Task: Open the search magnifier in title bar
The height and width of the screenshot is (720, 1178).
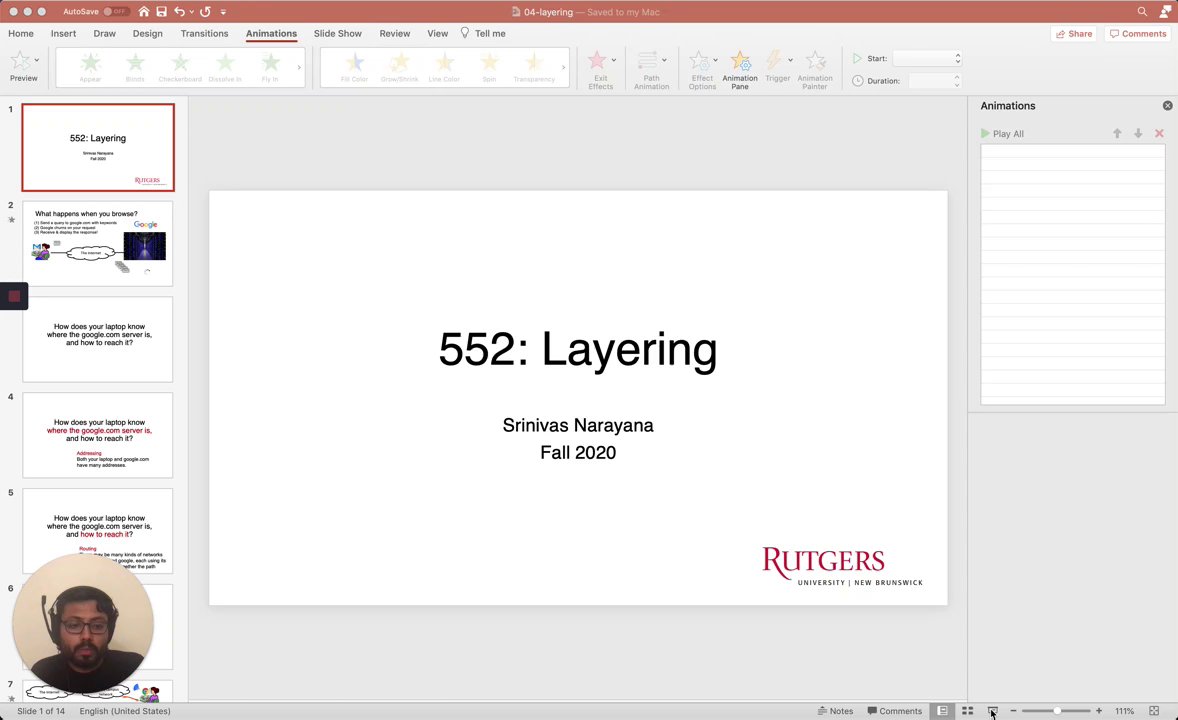Action: 1142,11
